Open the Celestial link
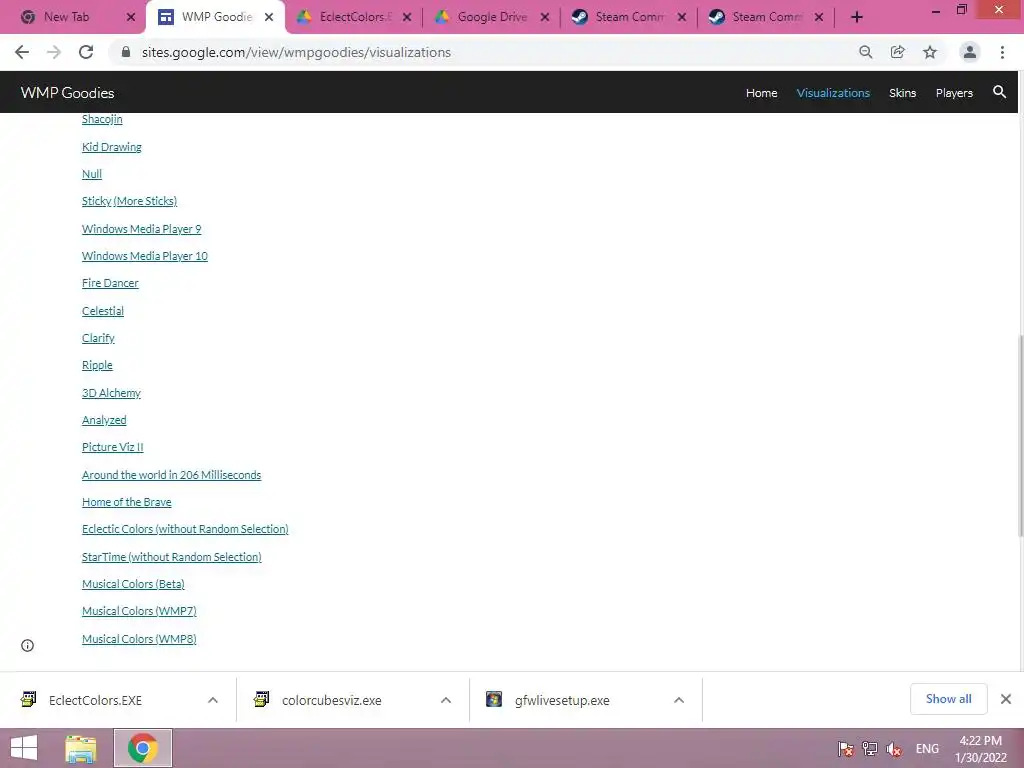 tap(103, 311)
